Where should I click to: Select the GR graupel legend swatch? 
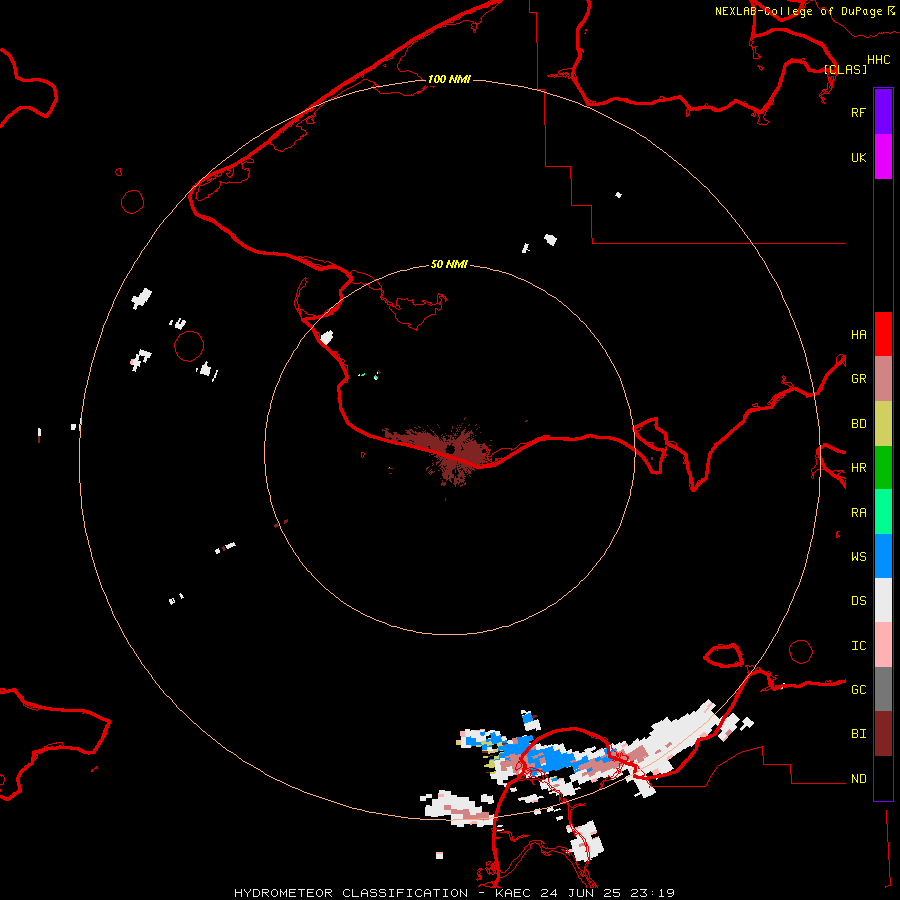[x=883, y=379]
